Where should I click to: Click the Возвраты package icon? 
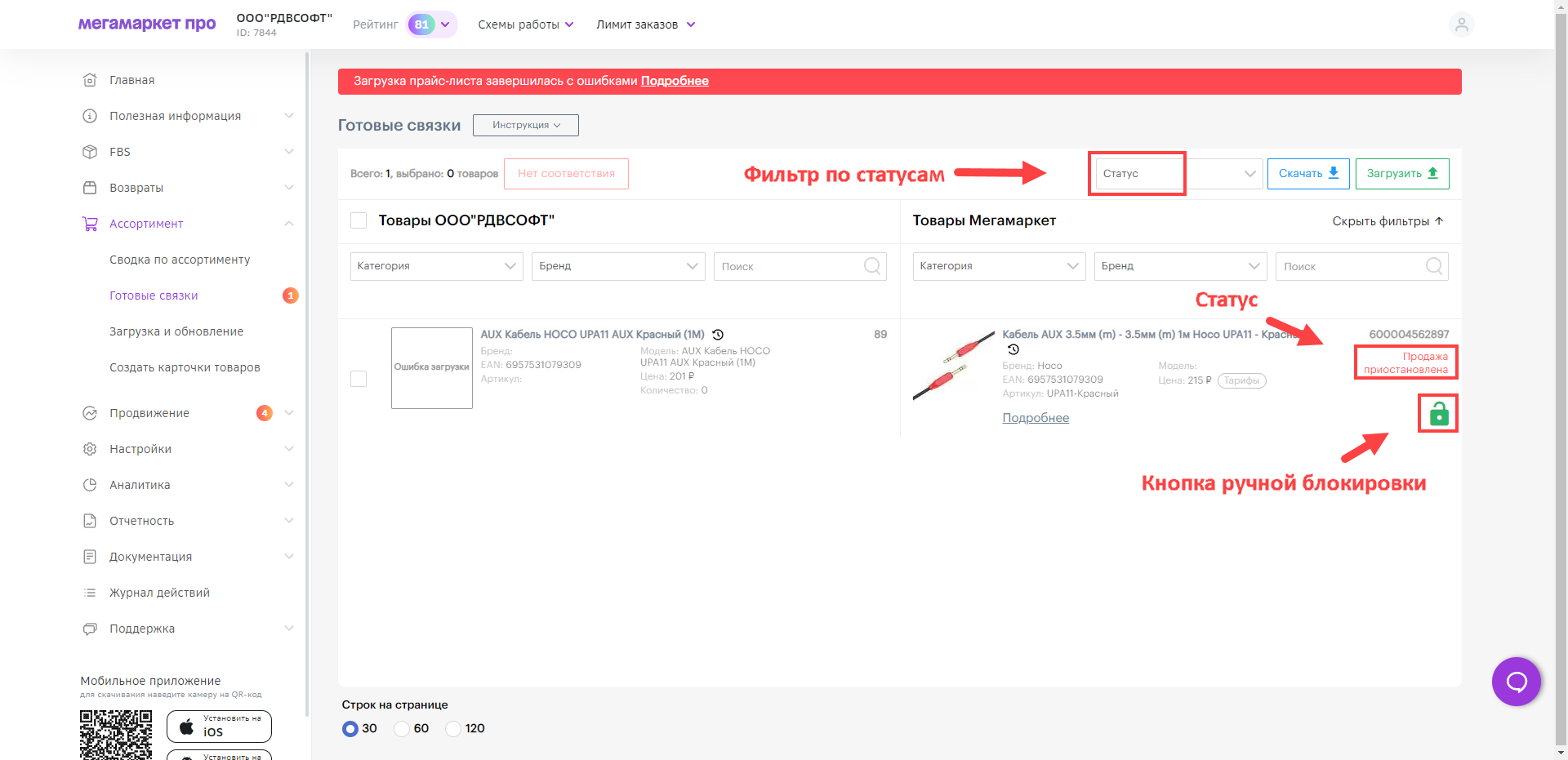[x=90, y=188]
